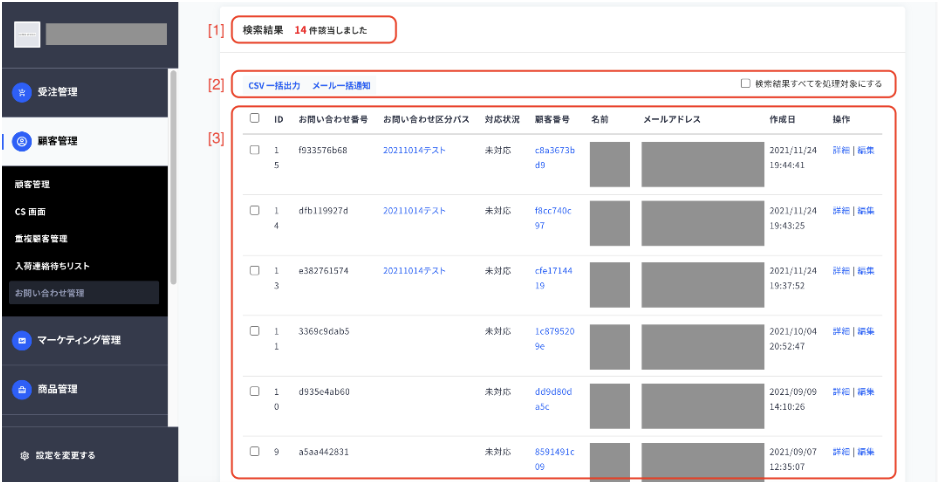Toggle the select-all checkbox in table header
942x486 pixels.
254,118
